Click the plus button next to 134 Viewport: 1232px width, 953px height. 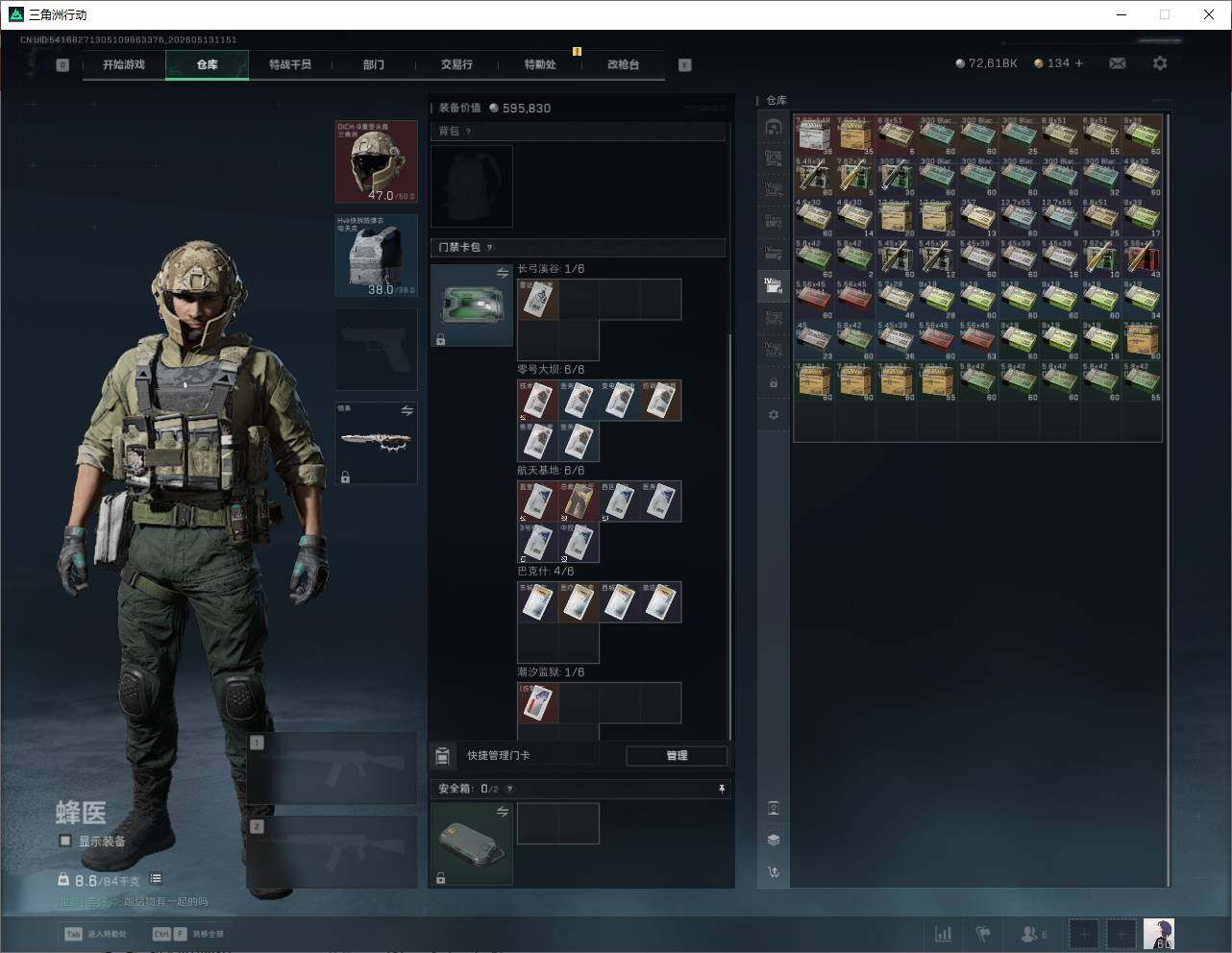tap(1079, 63)
